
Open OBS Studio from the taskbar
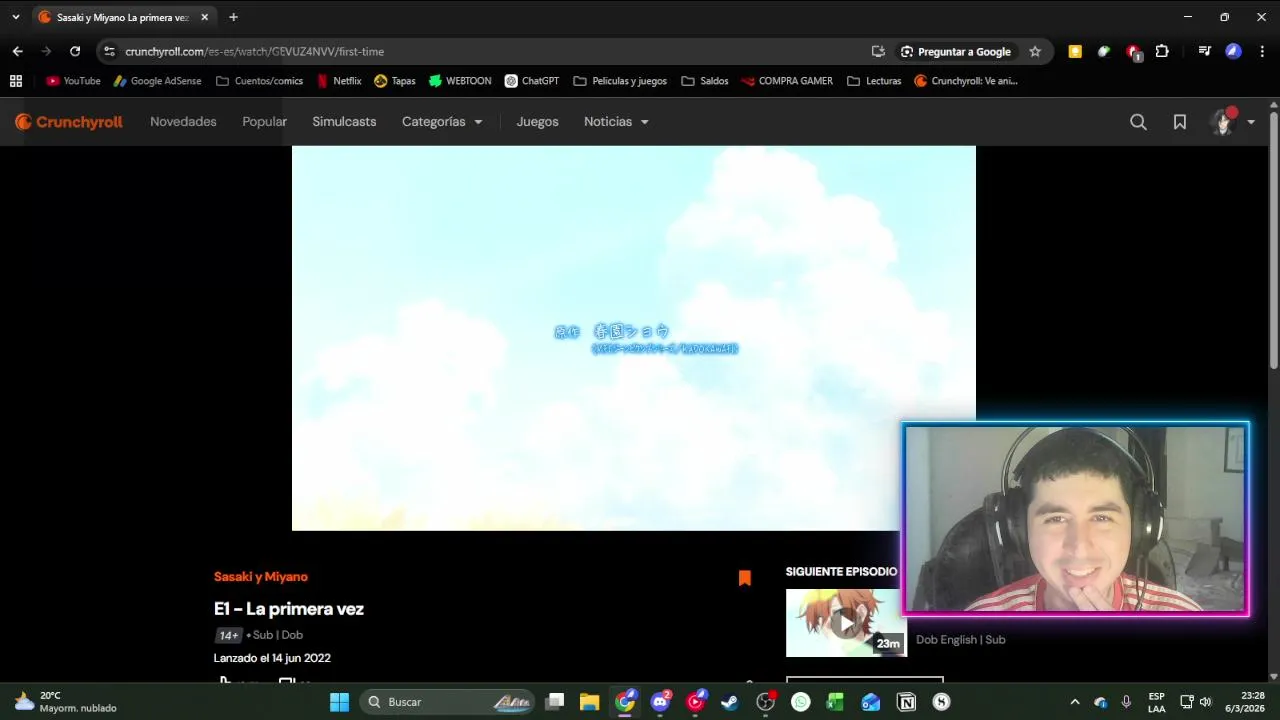click(x=766, y=702)
